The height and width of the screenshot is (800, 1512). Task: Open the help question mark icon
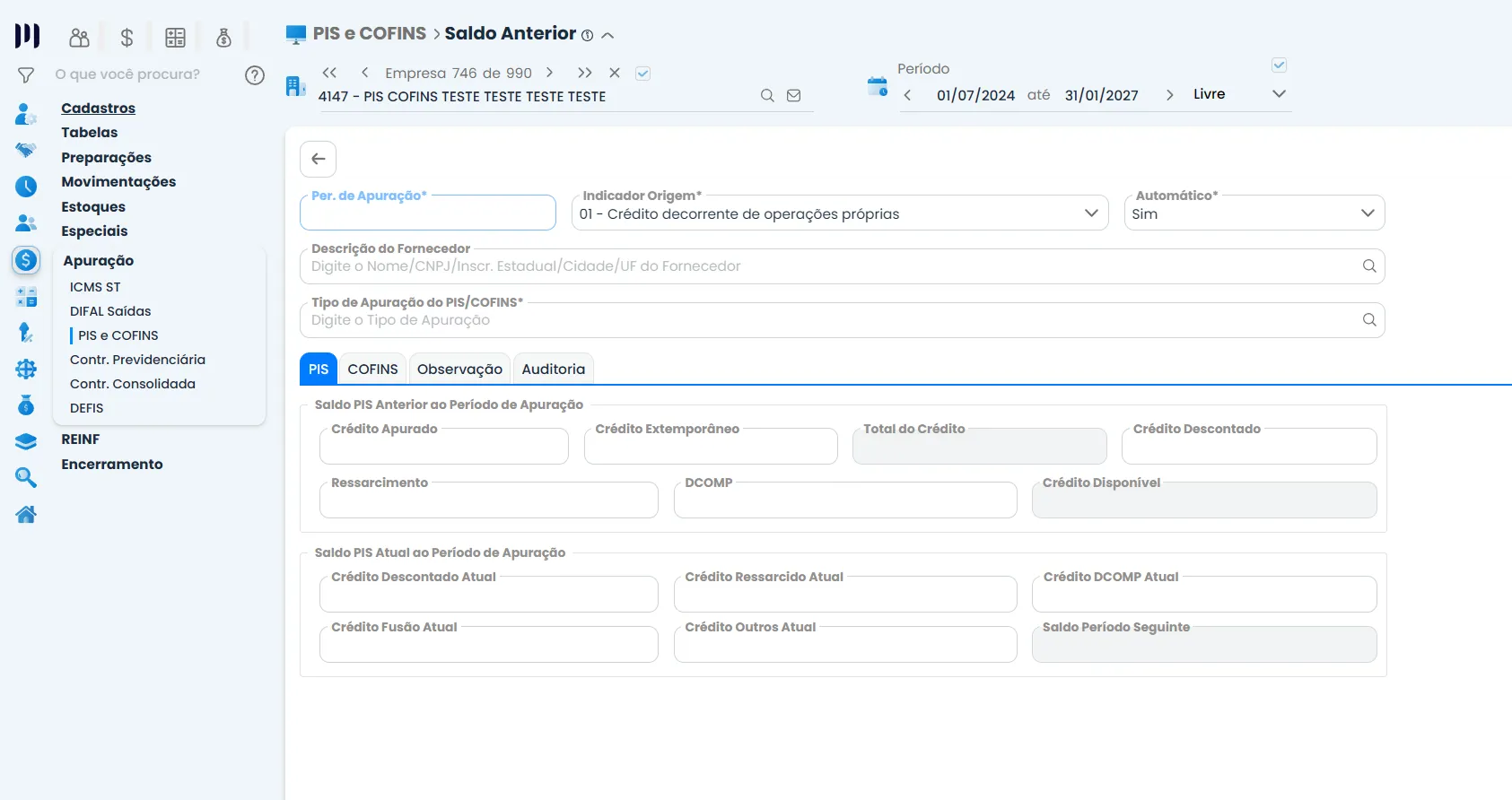coord(255,74)
